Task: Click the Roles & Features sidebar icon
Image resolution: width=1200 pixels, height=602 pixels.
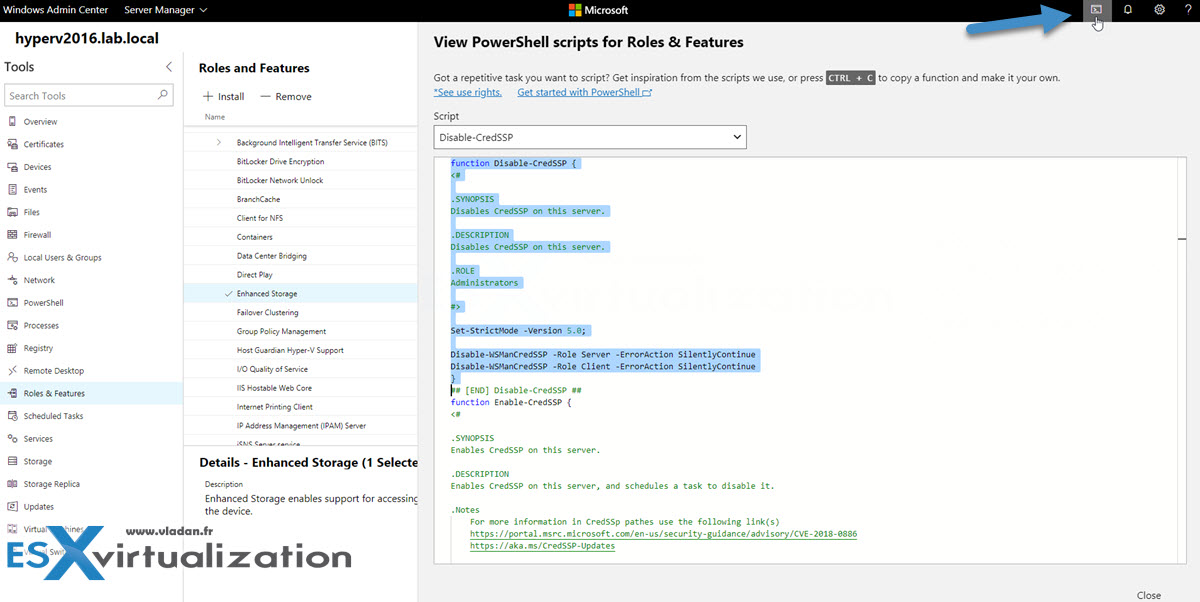Action: [x=13, y=393]
